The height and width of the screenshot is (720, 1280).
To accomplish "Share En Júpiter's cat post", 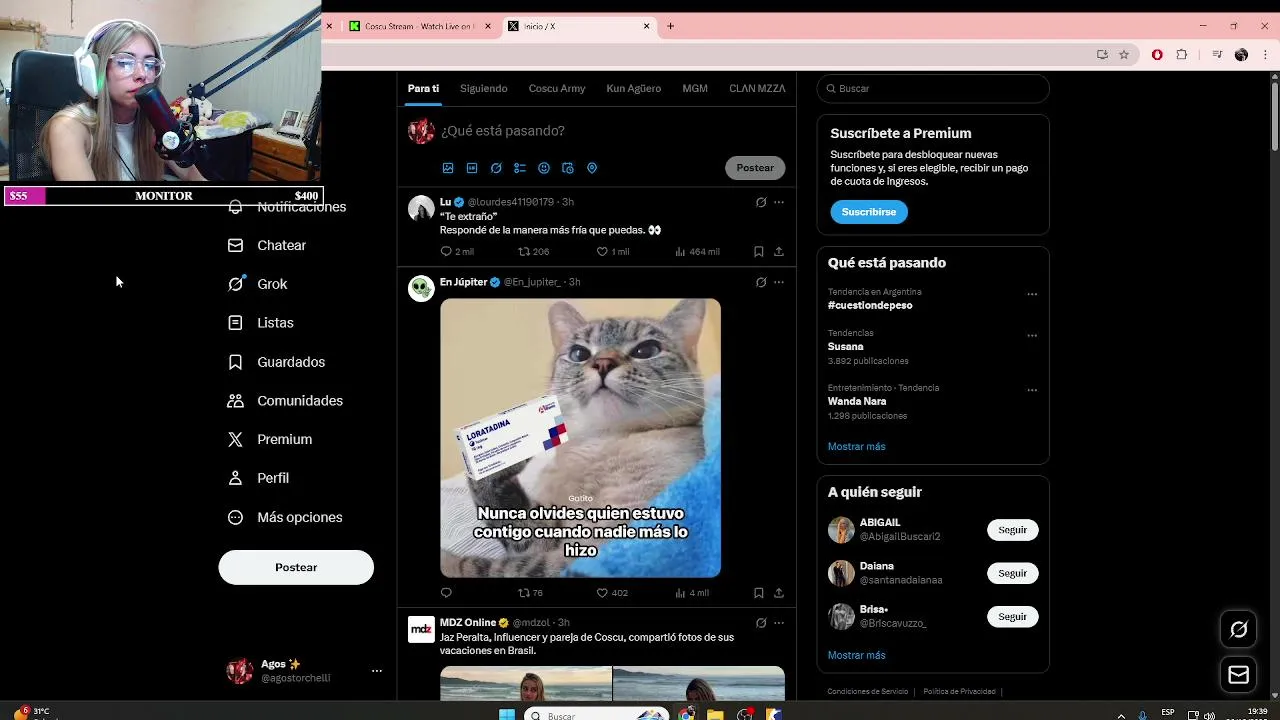I will point(779,593).
